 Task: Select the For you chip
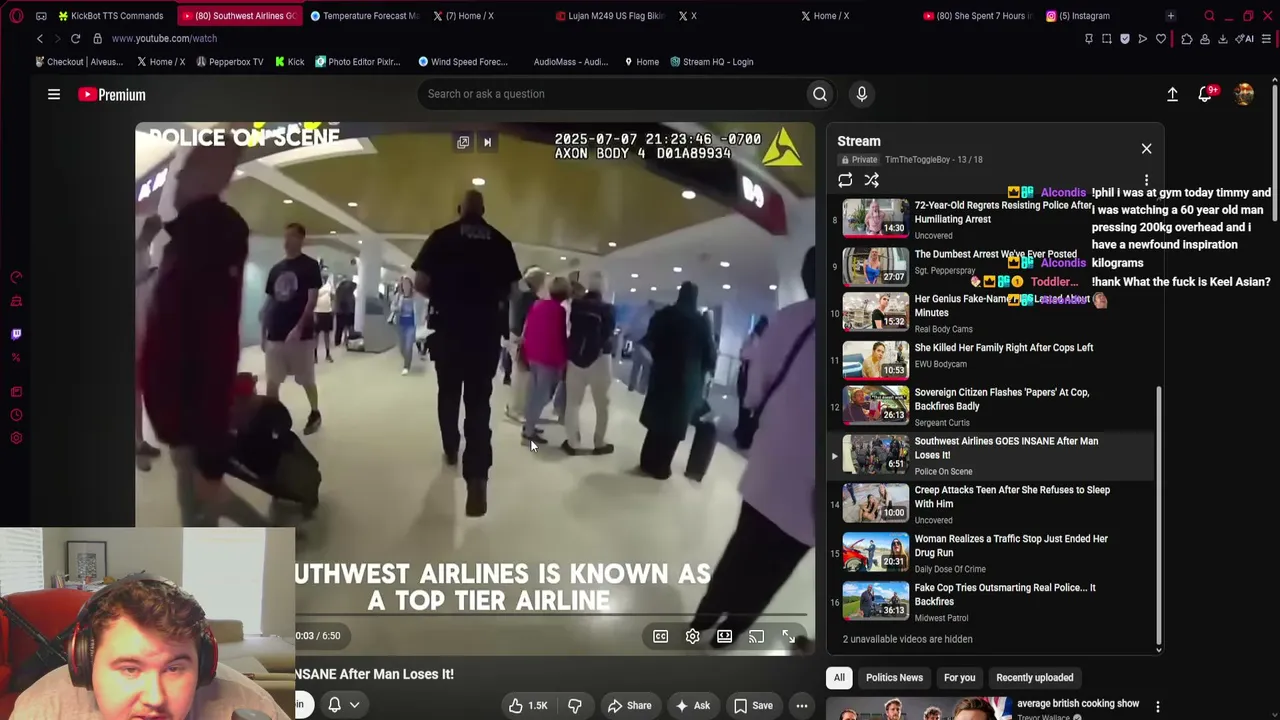(x=959, y=678)
